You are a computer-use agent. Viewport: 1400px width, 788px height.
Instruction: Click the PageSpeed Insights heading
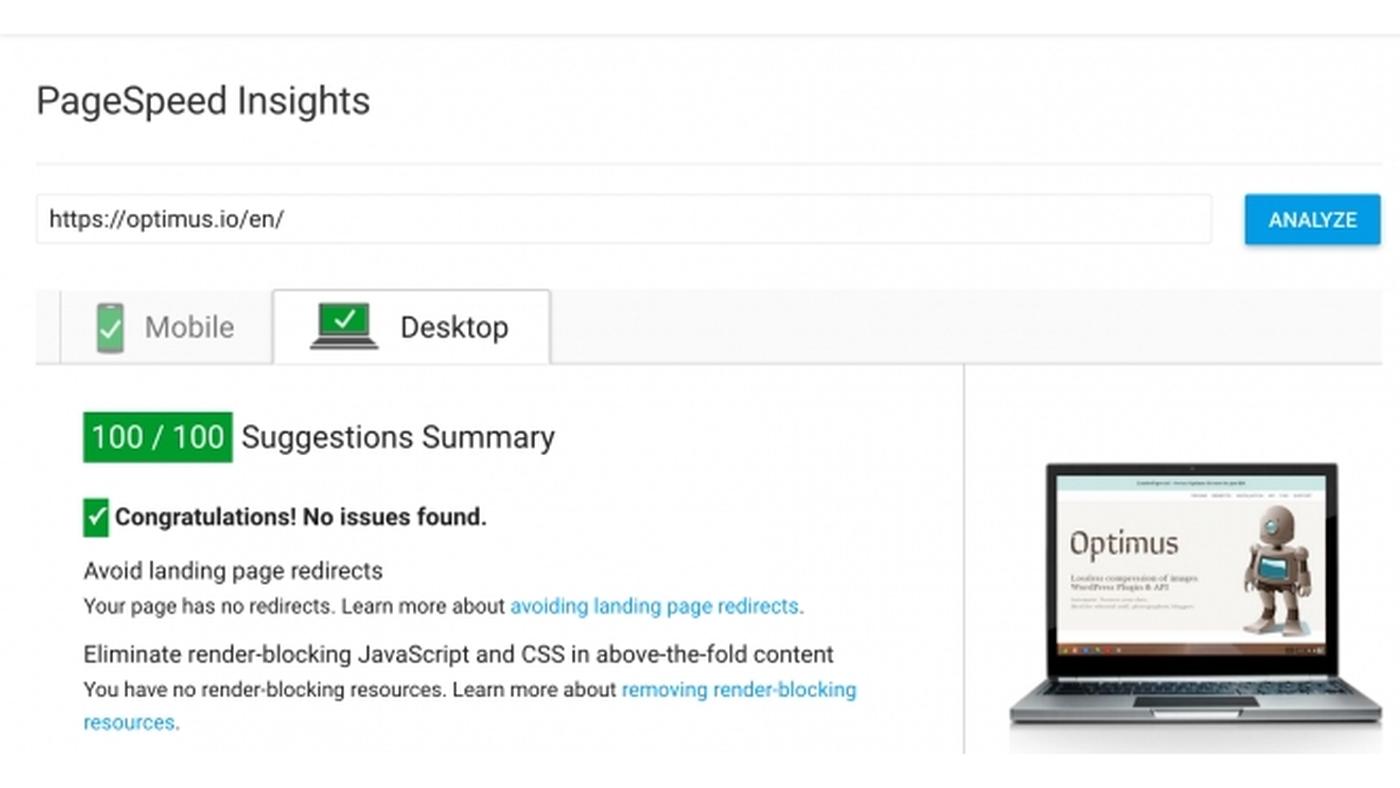tap(202, 100)
